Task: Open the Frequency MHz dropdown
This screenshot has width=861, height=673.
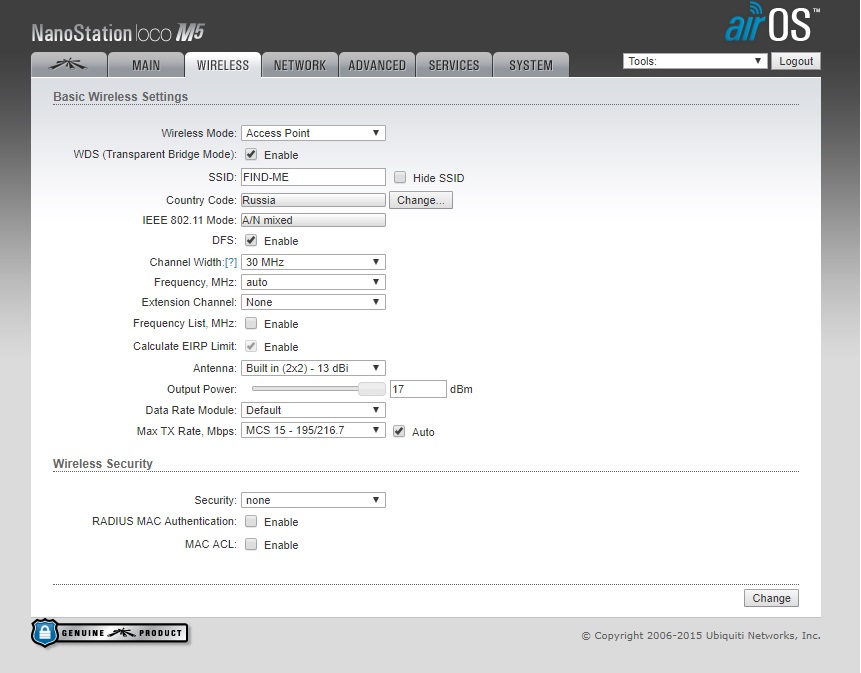Action: tap(313, 282)
